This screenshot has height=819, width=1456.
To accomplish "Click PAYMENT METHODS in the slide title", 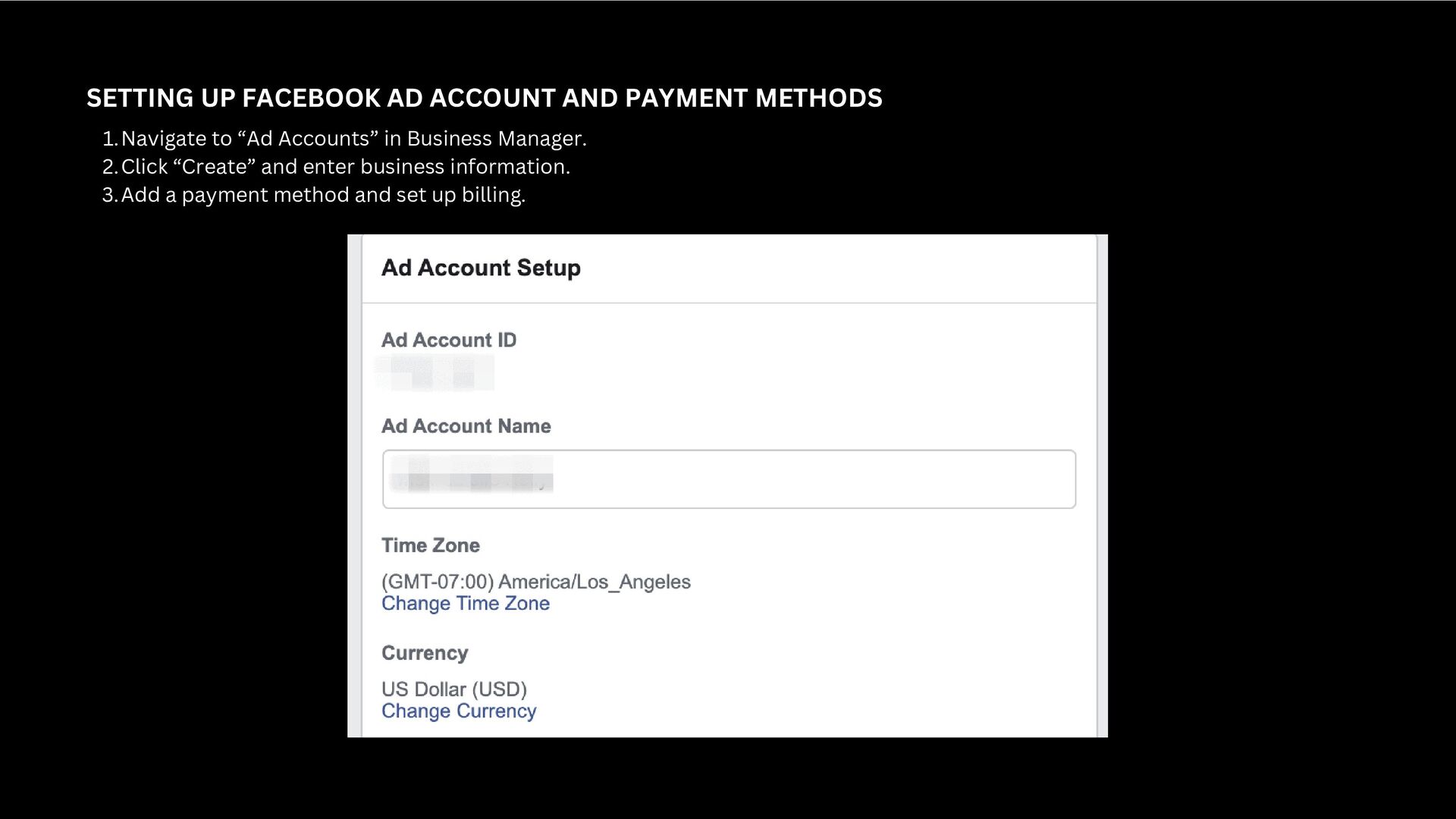I will coord(753,98).
